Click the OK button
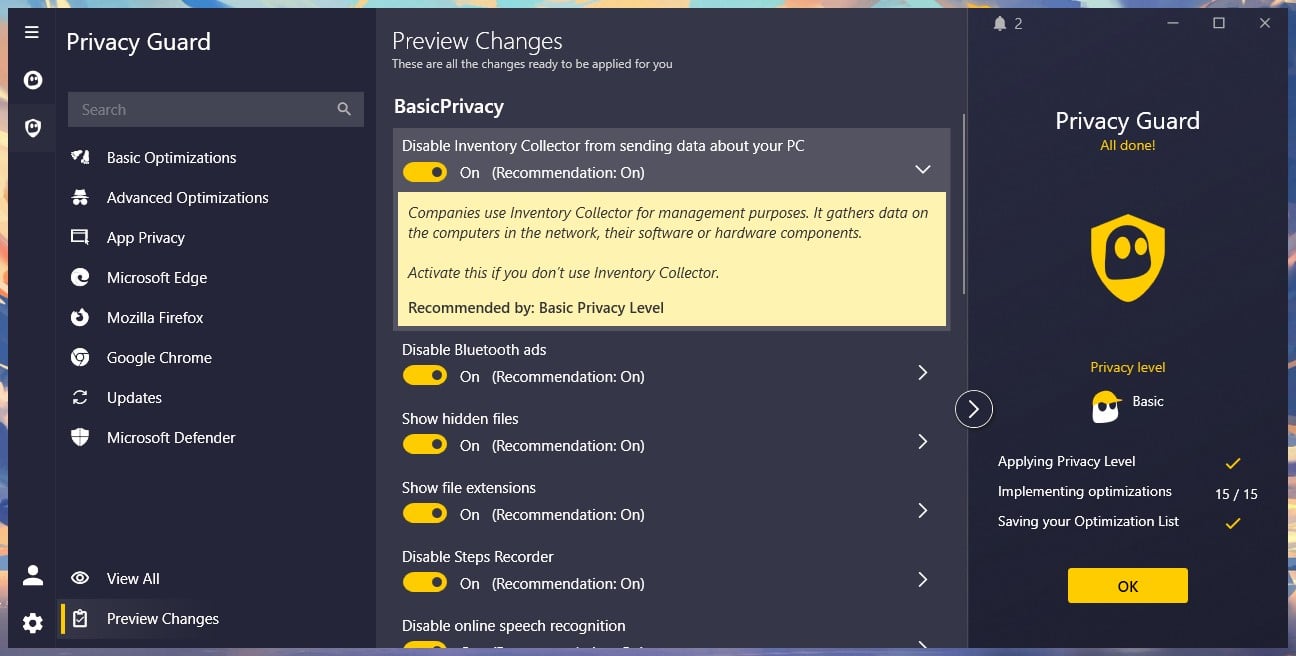The height and width of the screenshot is (656, 1296). (x=1127, y=586)
